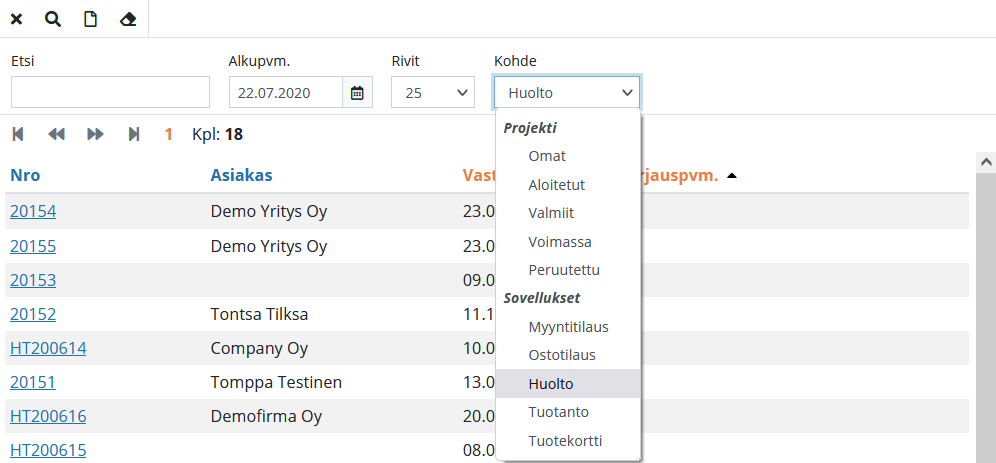Go to the first page of results
The height and width of the screenshot is (463, 996).
tap(18, 134)
